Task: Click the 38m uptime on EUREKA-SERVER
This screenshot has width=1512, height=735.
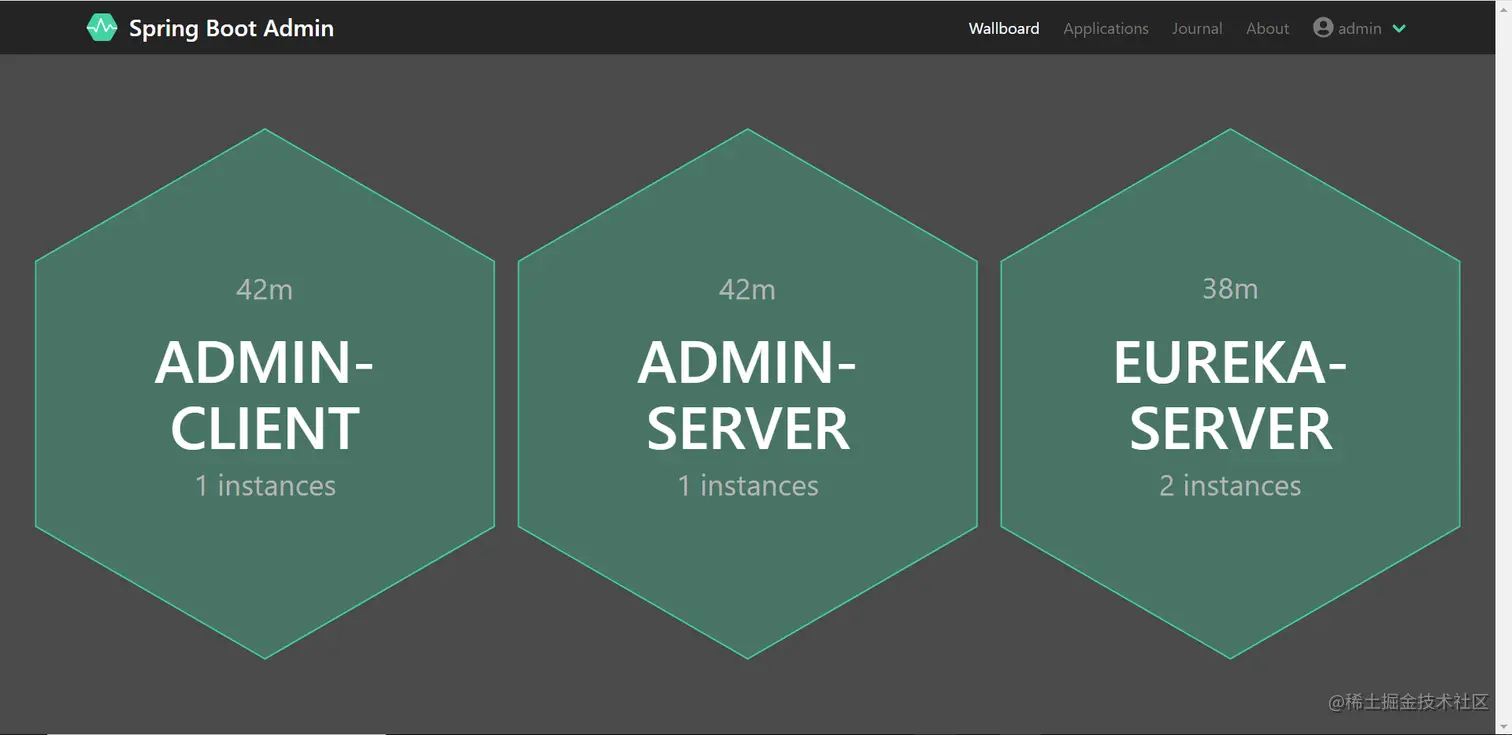Action: point(1230,289)
